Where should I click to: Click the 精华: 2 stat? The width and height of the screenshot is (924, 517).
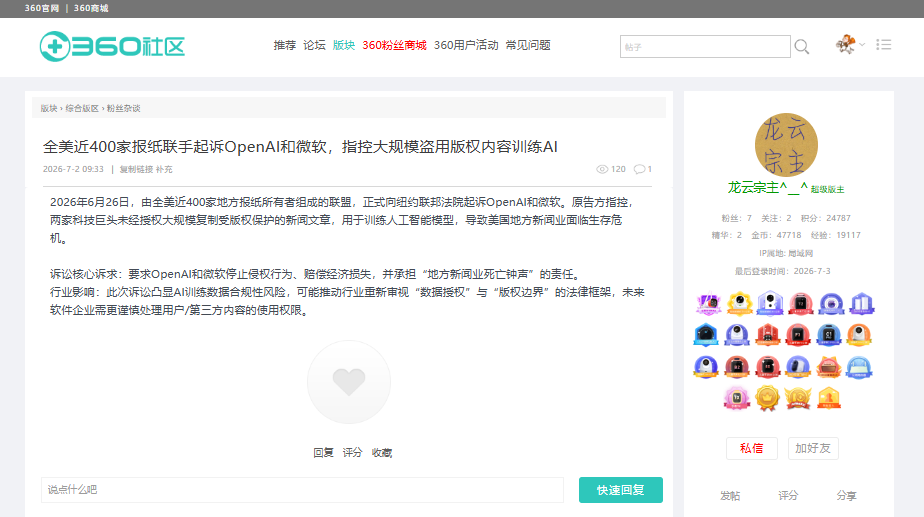(727, 235)
